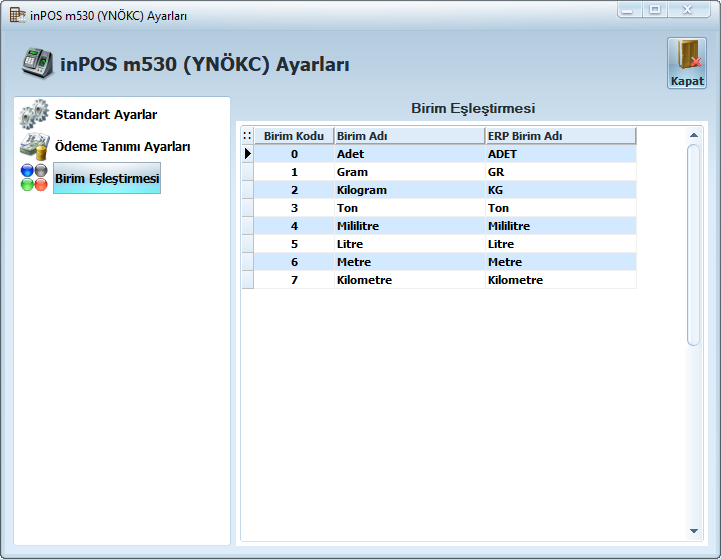Viewport: 721px width, 559px height.
Task: Click the Metre cell in Birim Adı column
Action: point(409,262)
